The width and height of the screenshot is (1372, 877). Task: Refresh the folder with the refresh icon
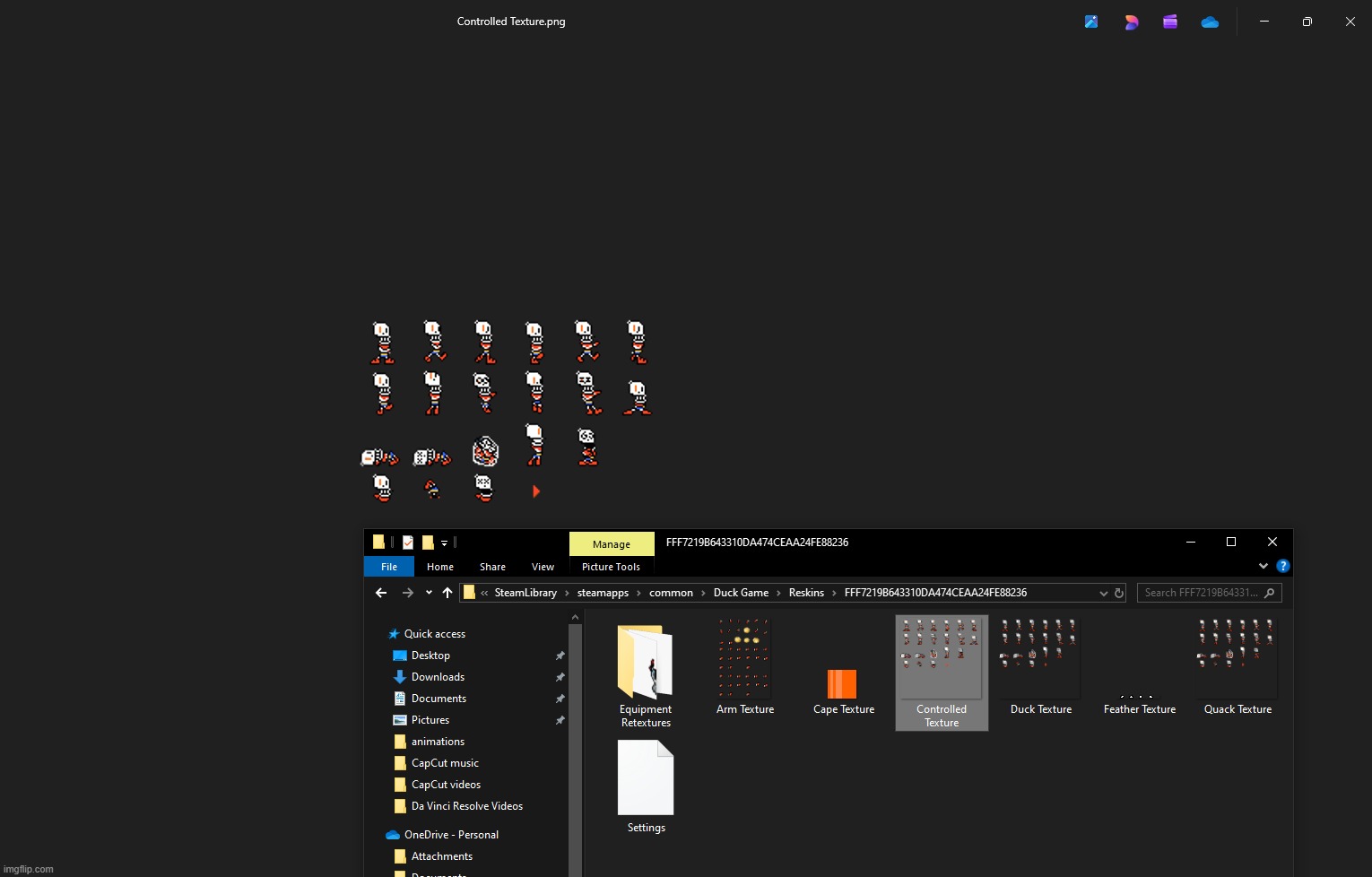tap(1118, 593)
